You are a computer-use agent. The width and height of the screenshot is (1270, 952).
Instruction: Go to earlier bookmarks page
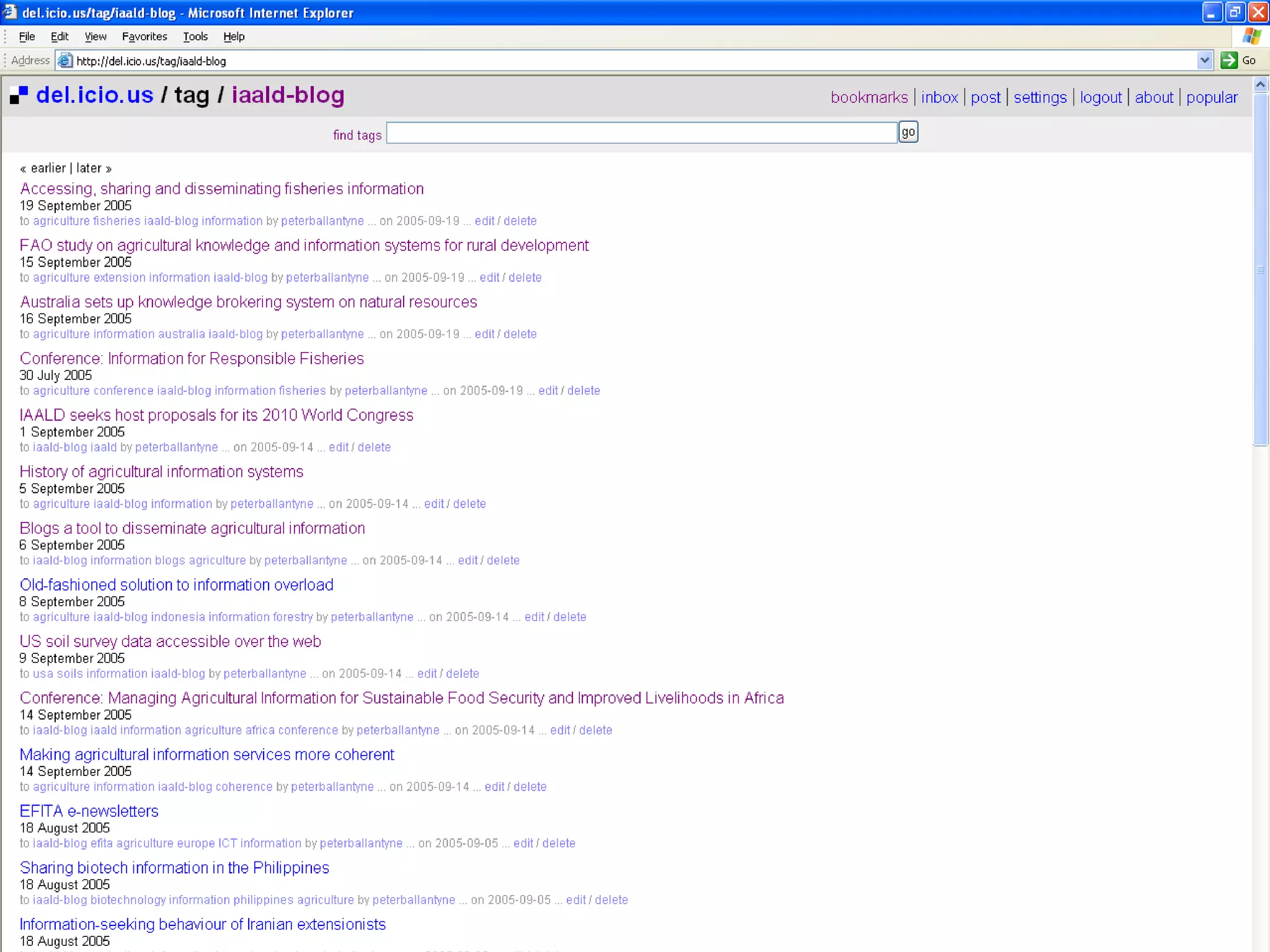click(x=48, y=168)
